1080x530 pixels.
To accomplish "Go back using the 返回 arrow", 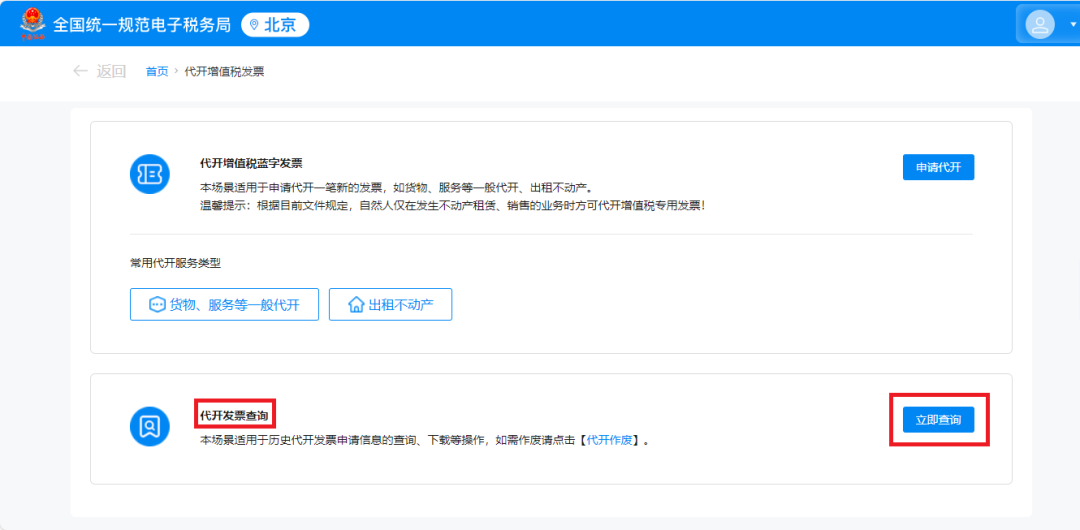I will tap(81, 71).
